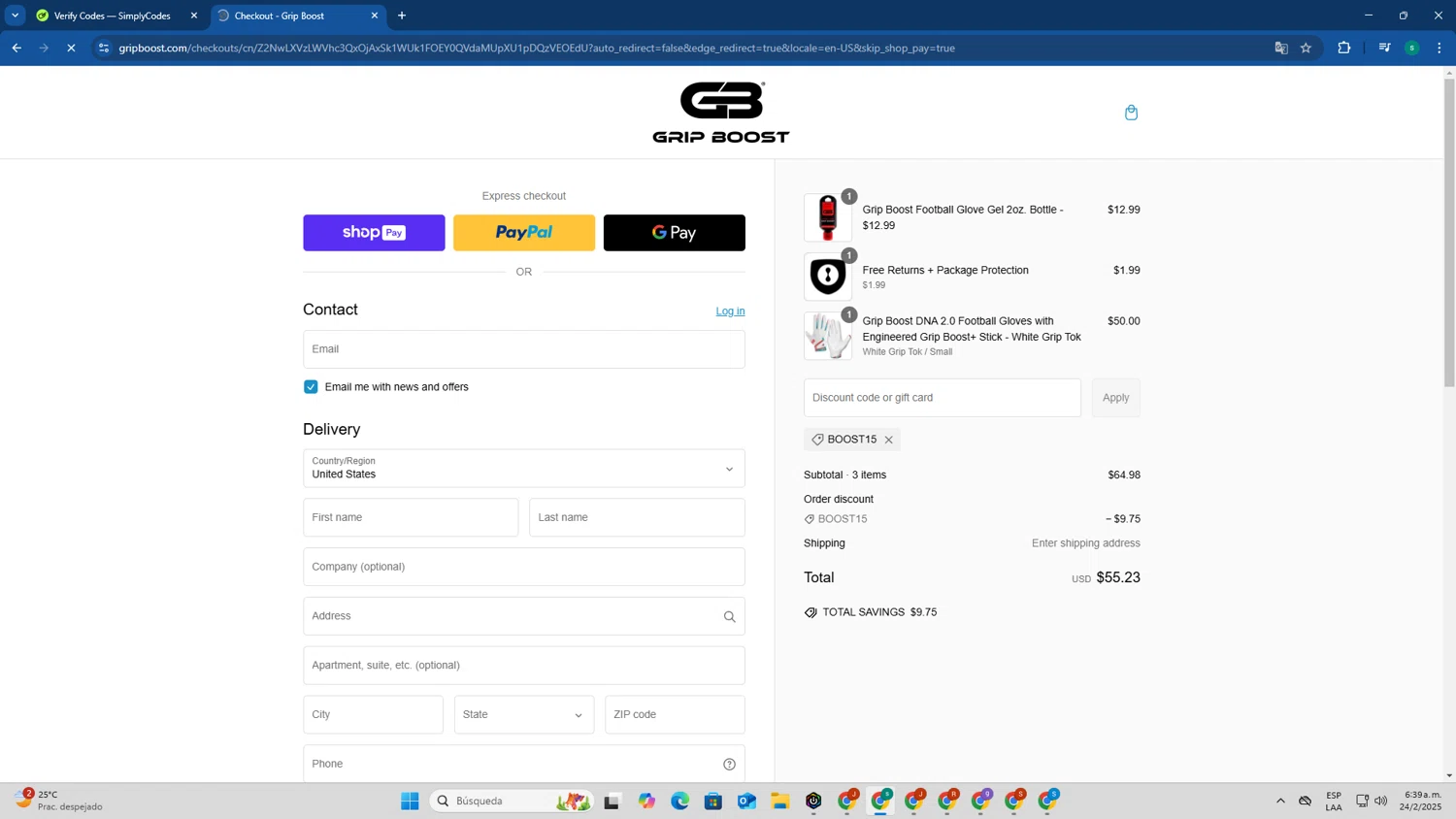
Task: Focus the Email input field
Action: [x=524, y=349]
